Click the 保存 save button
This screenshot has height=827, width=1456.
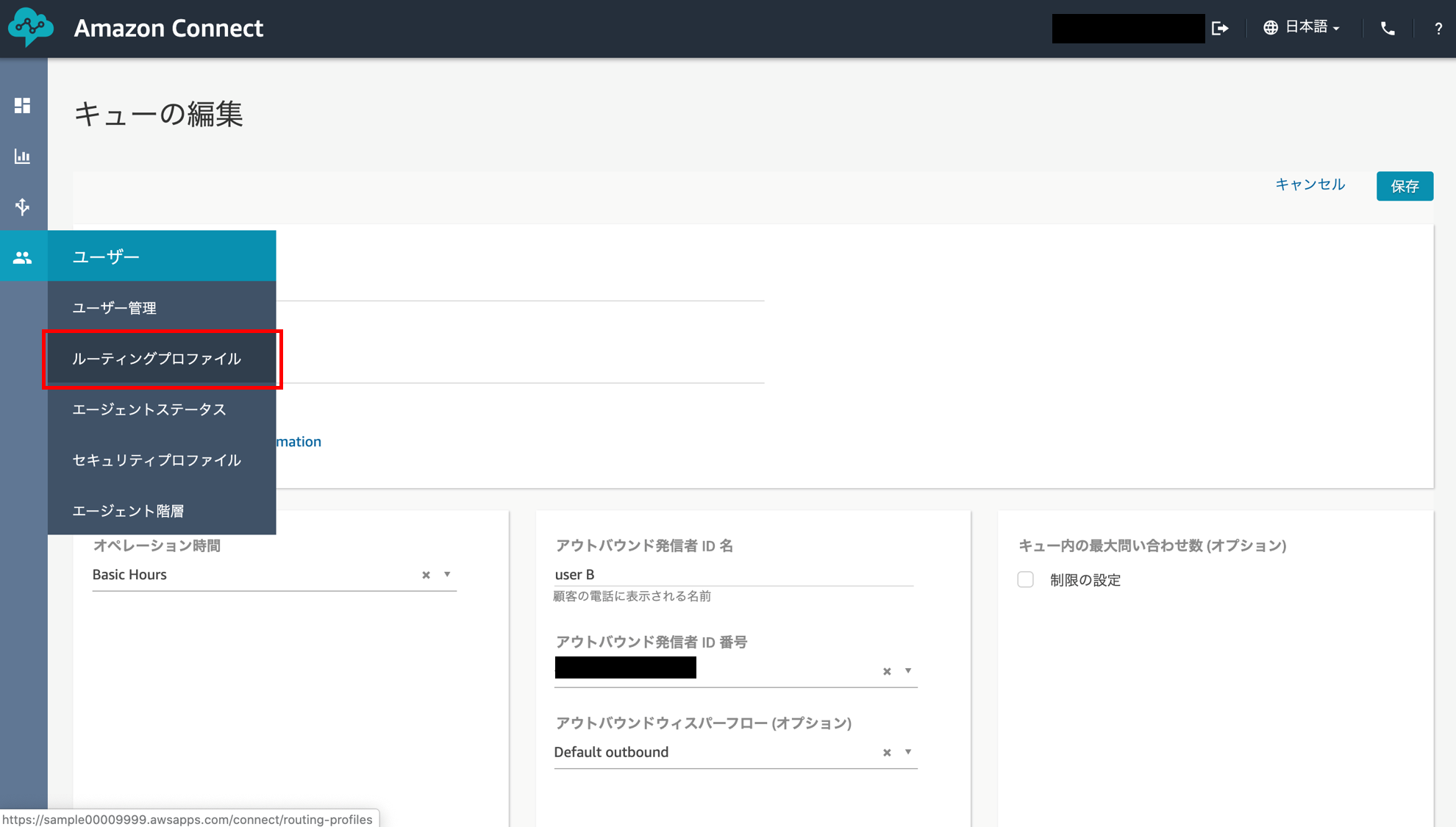[1405, 186]
